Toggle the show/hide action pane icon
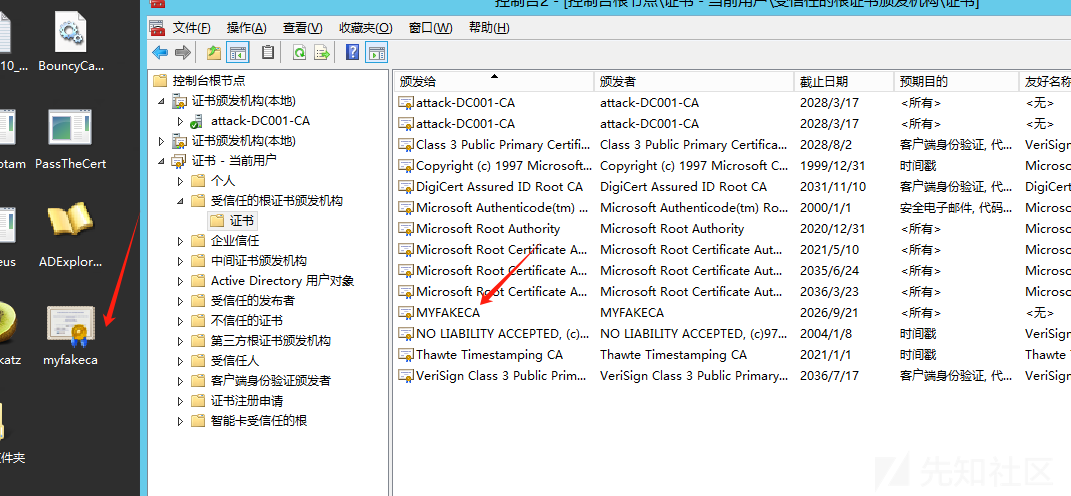Image resolution: width=1071 pixels, height=496 pixels. pyautogui.click(x=376, y=52)
